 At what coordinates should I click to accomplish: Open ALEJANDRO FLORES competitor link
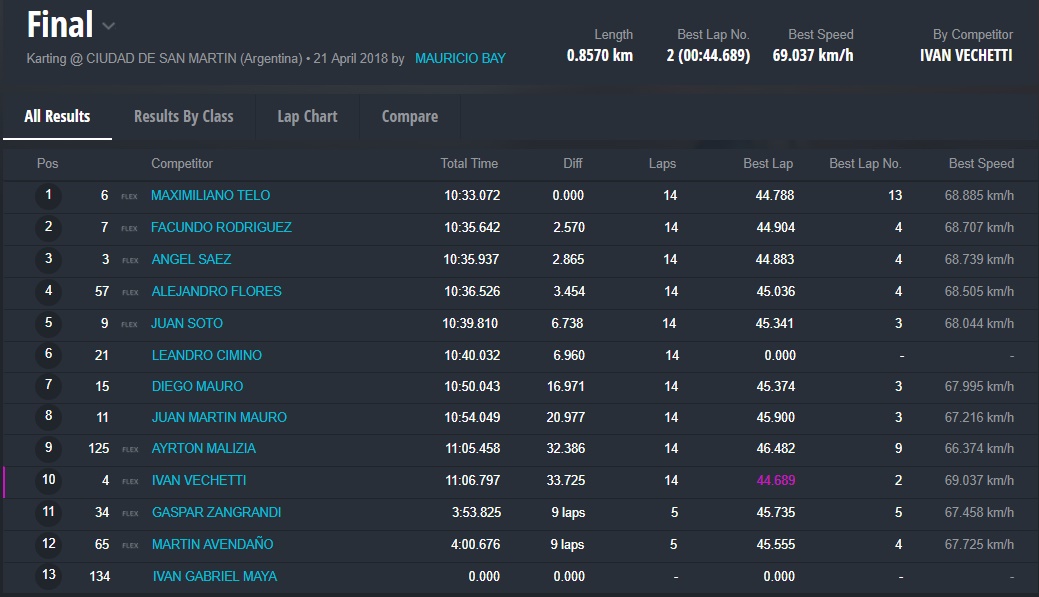216,292
